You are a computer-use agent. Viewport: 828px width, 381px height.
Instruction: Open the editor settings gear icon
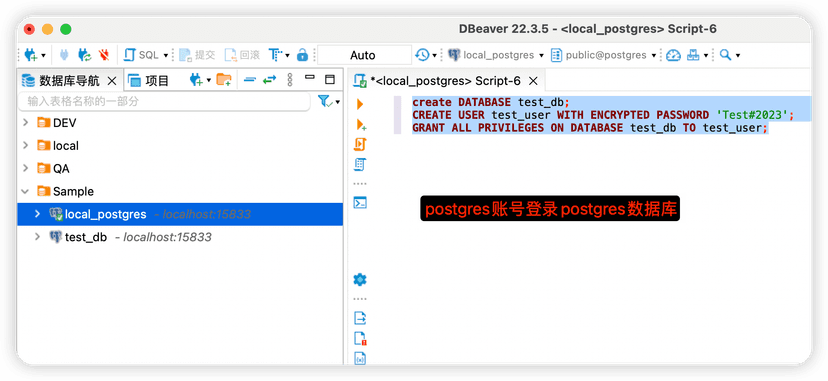point(360,280)
